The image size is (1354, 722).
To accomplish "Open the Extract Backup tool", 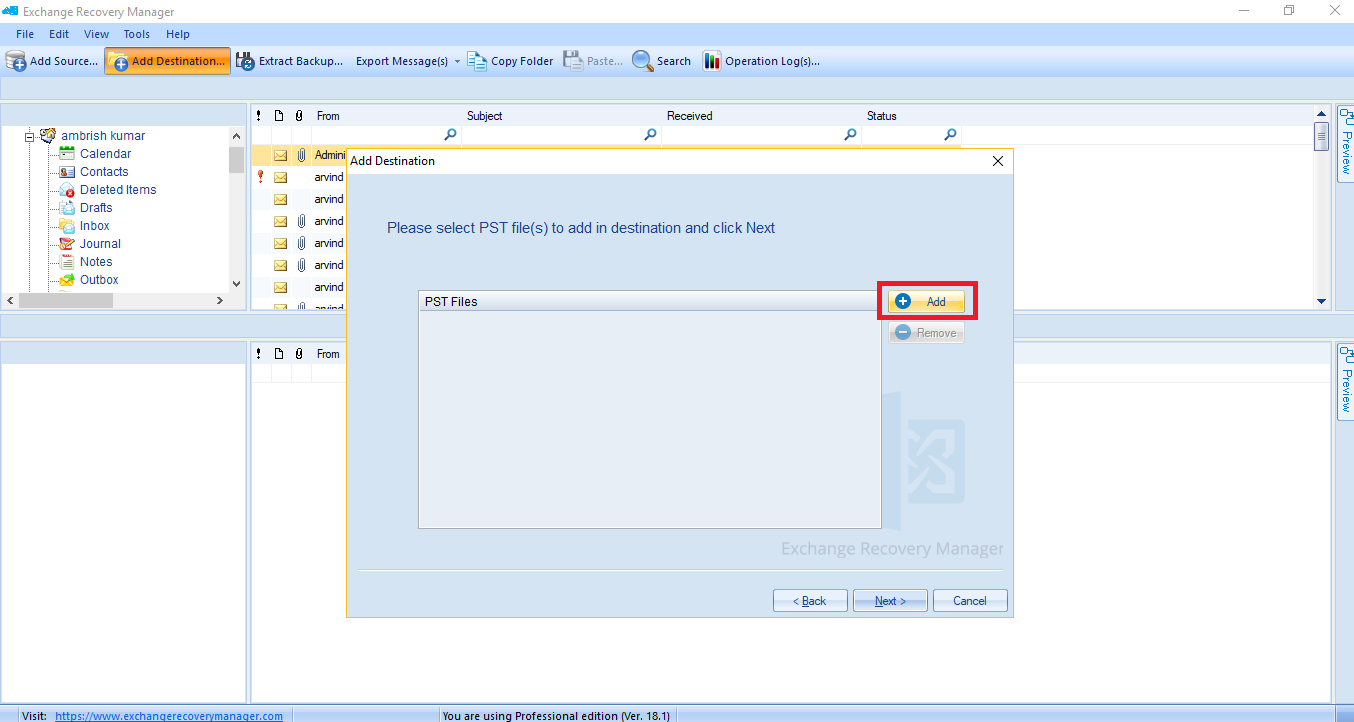I will pyautogui.click(x=290, y=61).
